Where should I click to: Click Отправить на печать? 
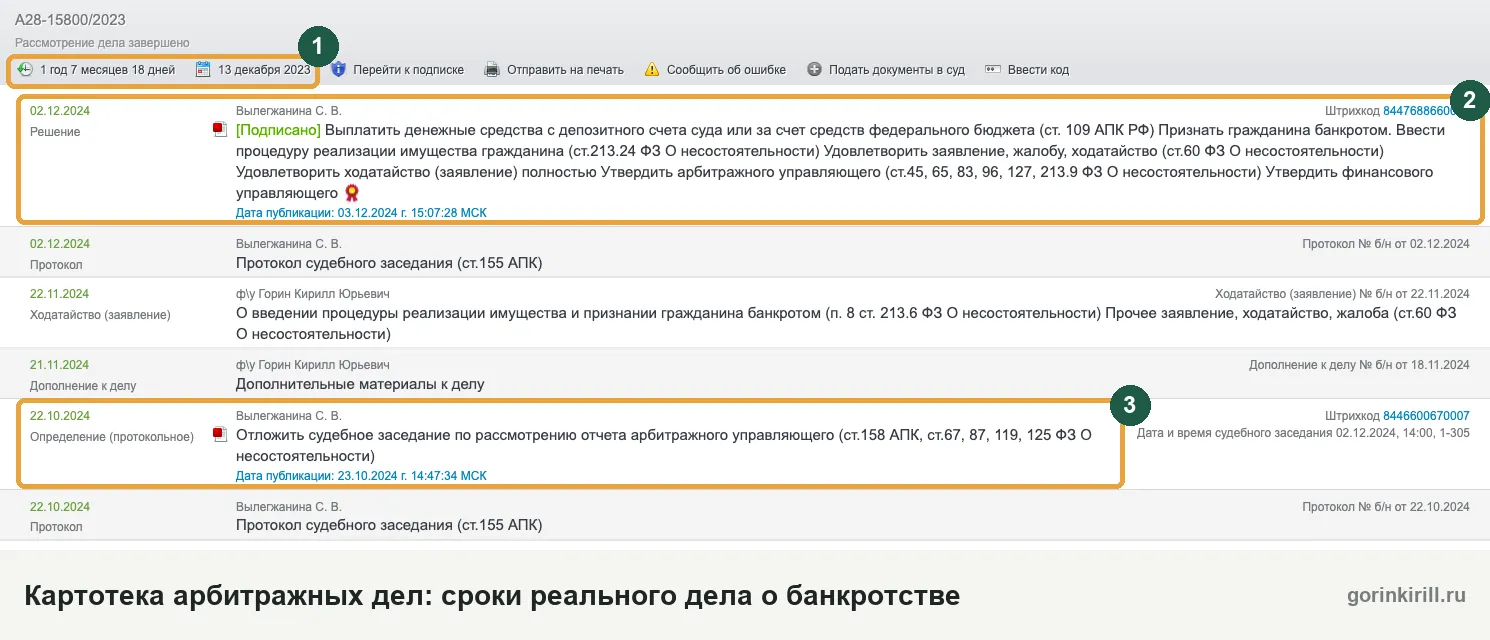565,70
